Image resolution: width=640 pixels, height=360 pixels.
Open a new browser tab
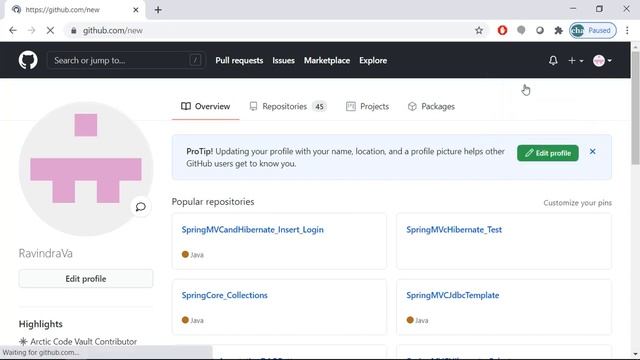(158, 10)
